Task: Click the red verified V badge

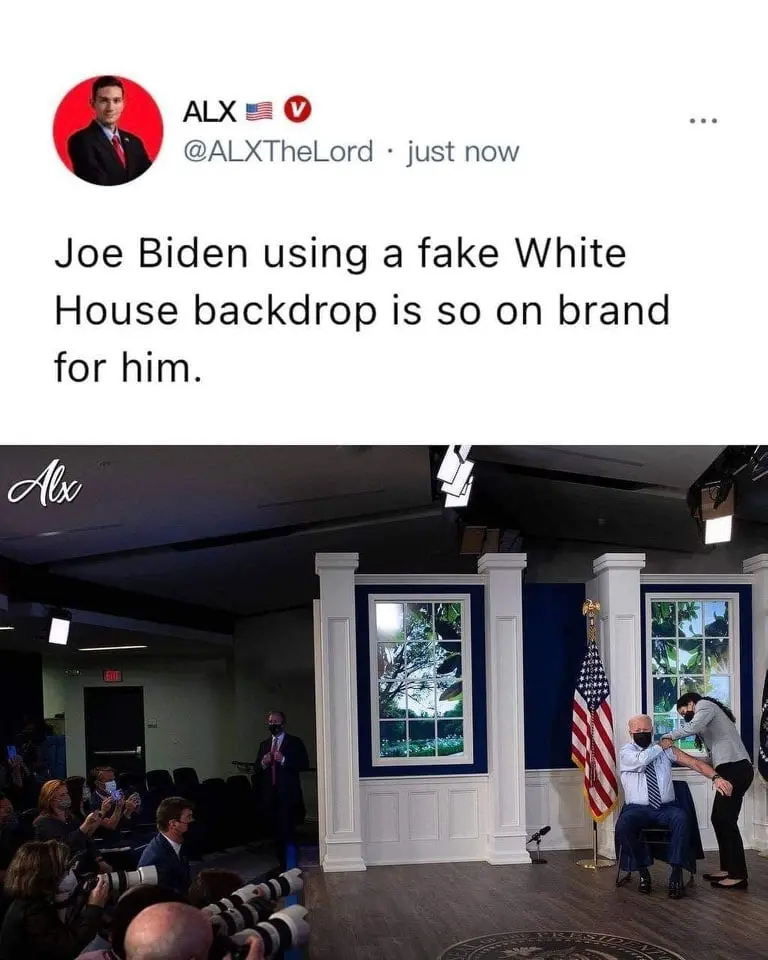Action: pyautogui.click(x=298, y=110)
